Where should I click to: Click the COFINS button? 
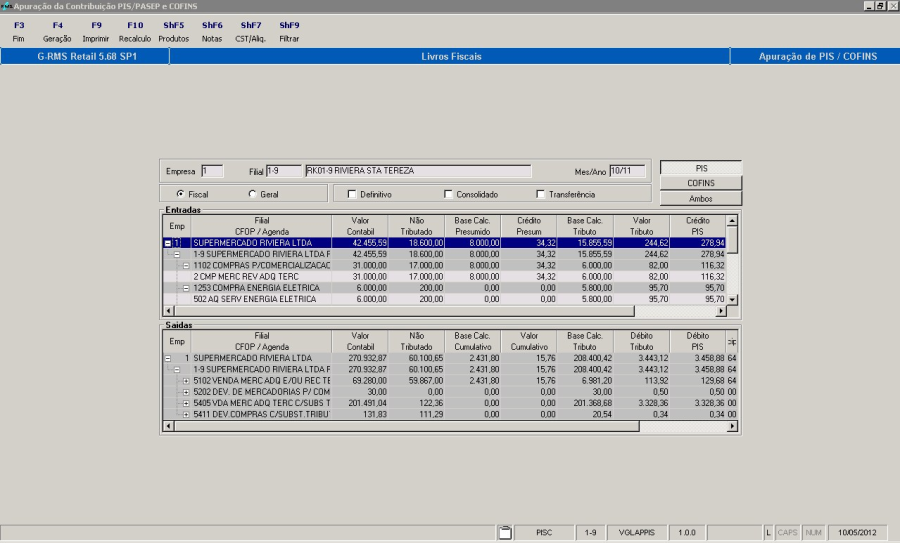tap(700, 183)
